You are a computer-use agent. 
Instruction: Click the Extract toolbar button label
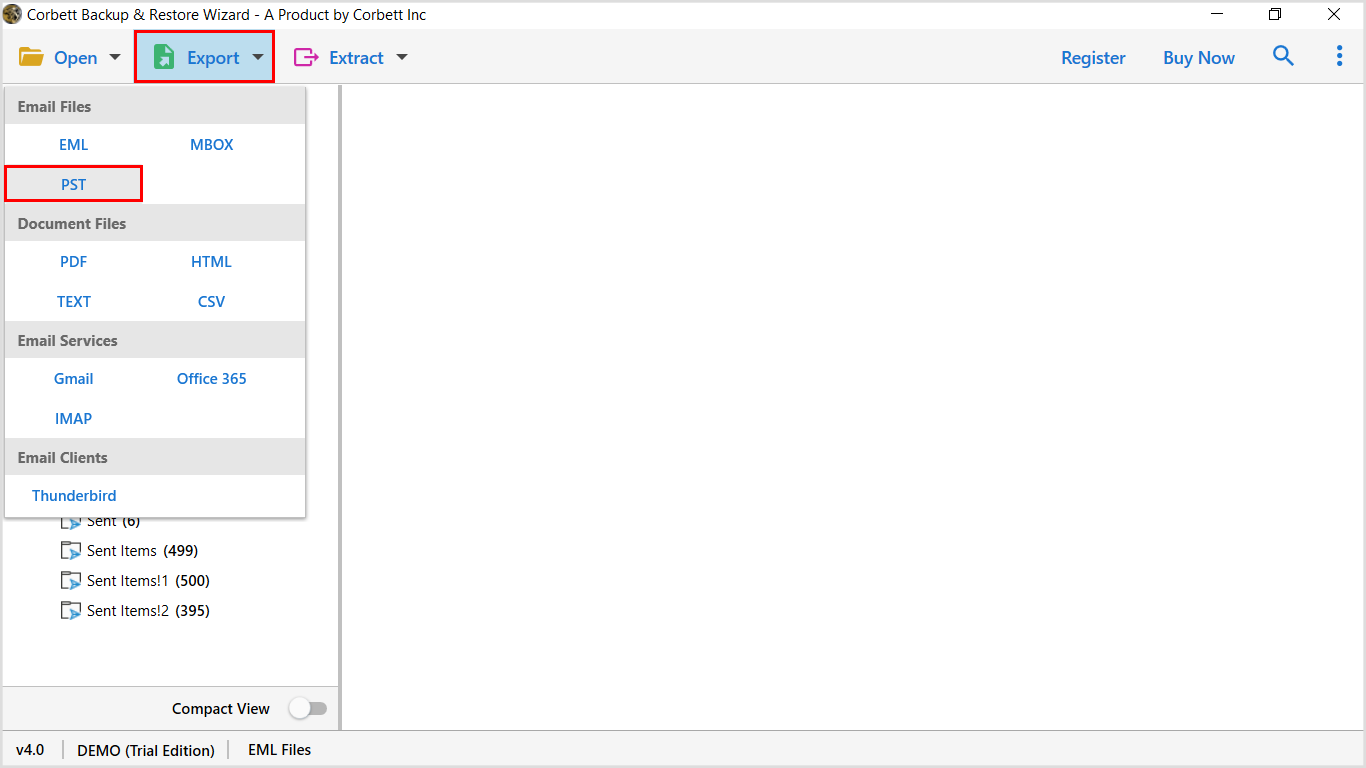356,57
